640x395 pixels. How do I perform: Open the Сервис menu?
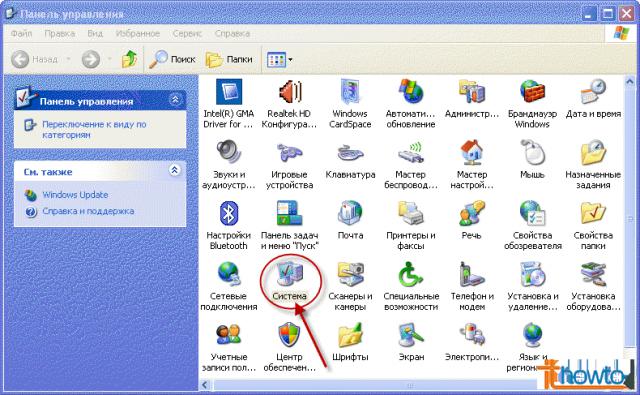point(187,33)
